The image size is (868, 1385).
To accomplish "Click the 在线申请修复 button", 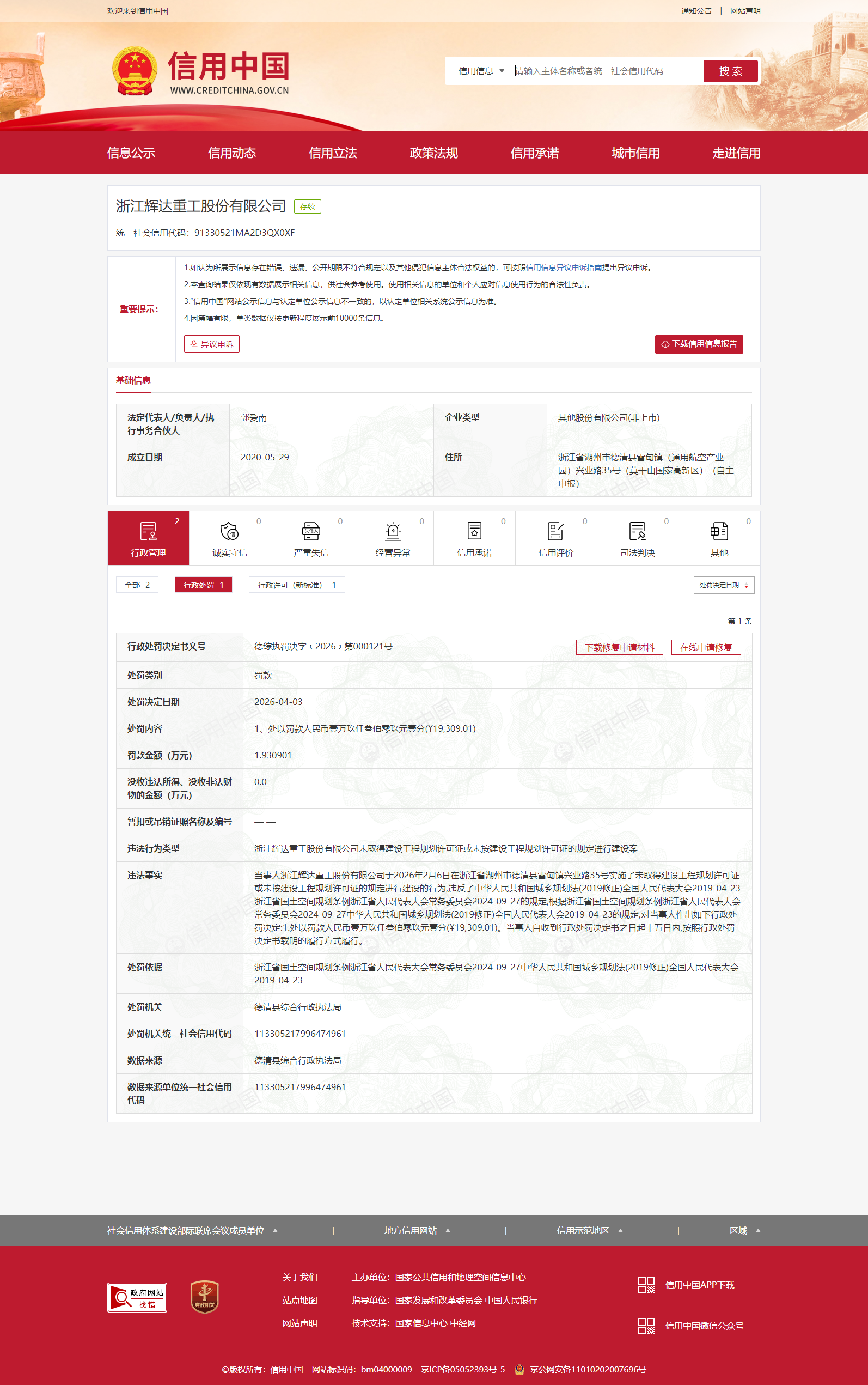I will point(706,647).
